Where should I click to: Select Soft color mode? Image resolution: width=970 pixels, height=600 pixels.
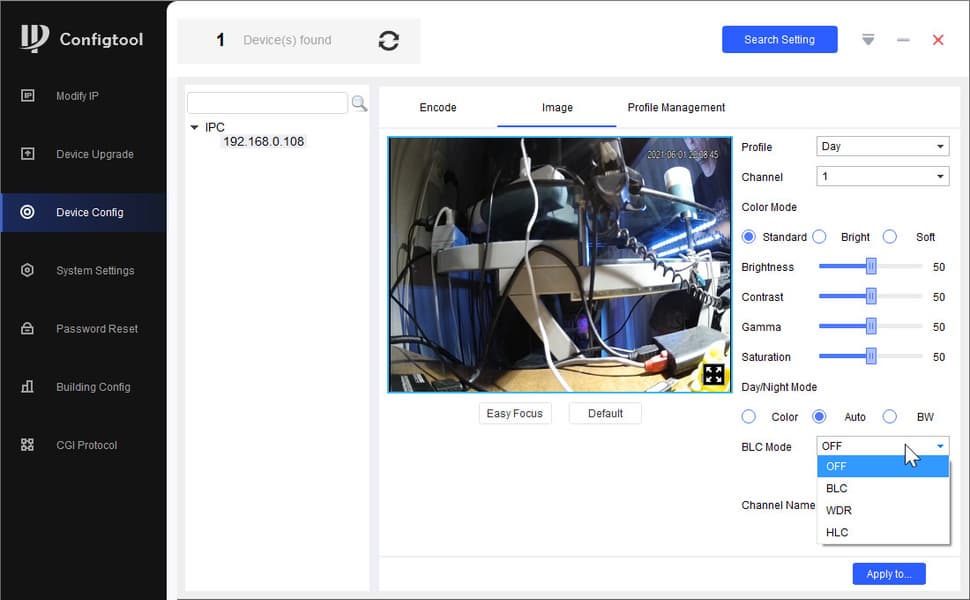pyautogui.click(x=890, y=237)
